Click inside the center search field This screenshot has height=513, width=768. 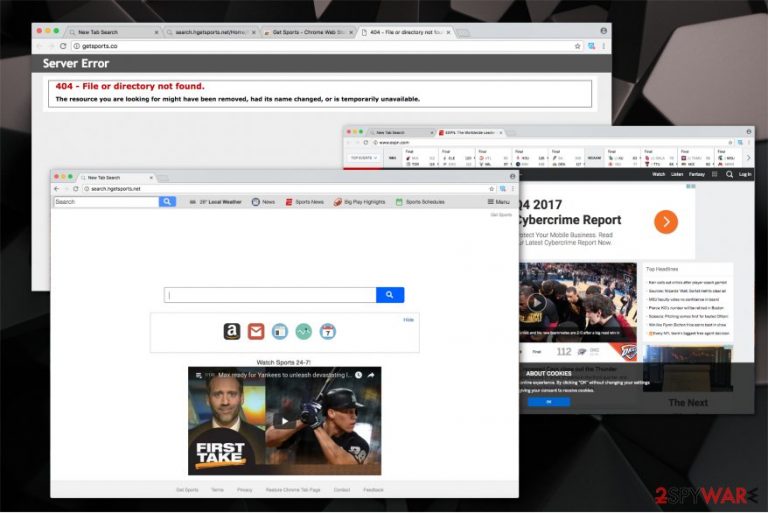click(270, 295)
